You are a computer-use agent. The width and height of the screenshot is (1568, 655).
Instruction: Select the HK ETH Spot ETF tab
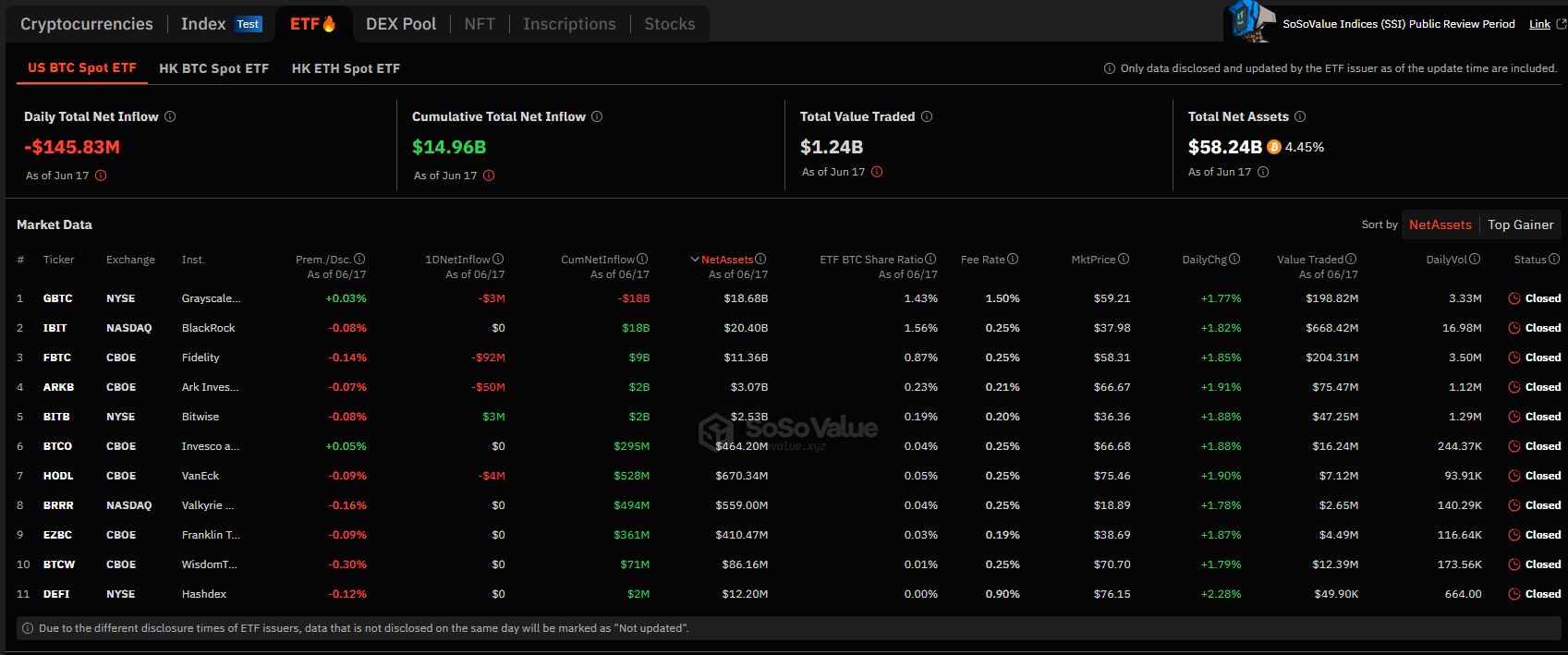346,68
